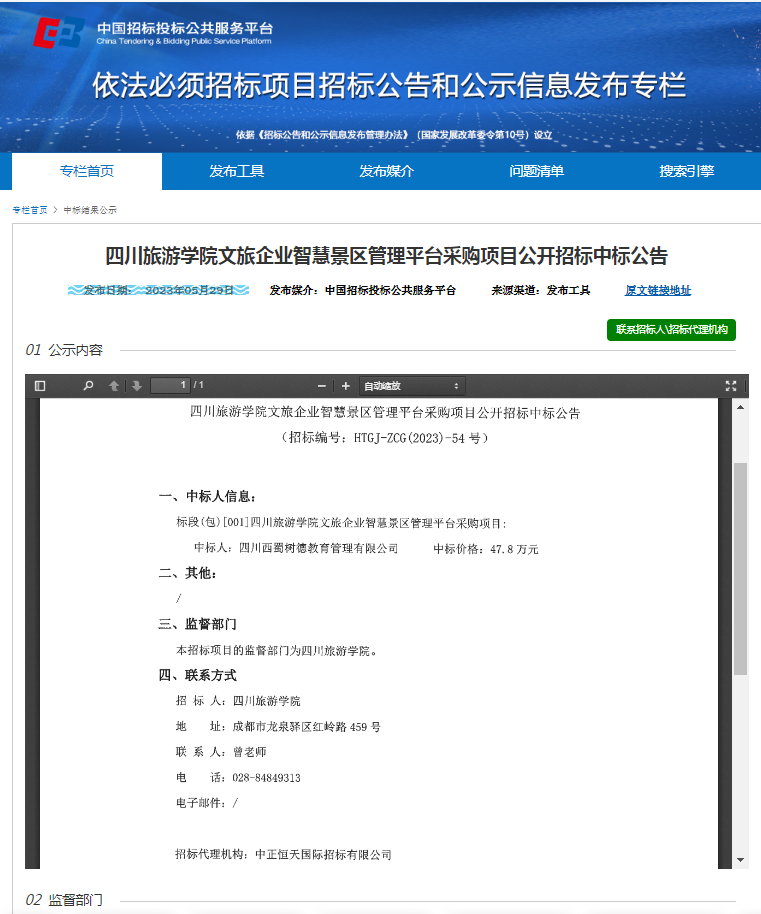Image resolution: width=761 pixels, height=914 pixels.
Task: Open the PDF search magnifier
Action: point(89,386)
